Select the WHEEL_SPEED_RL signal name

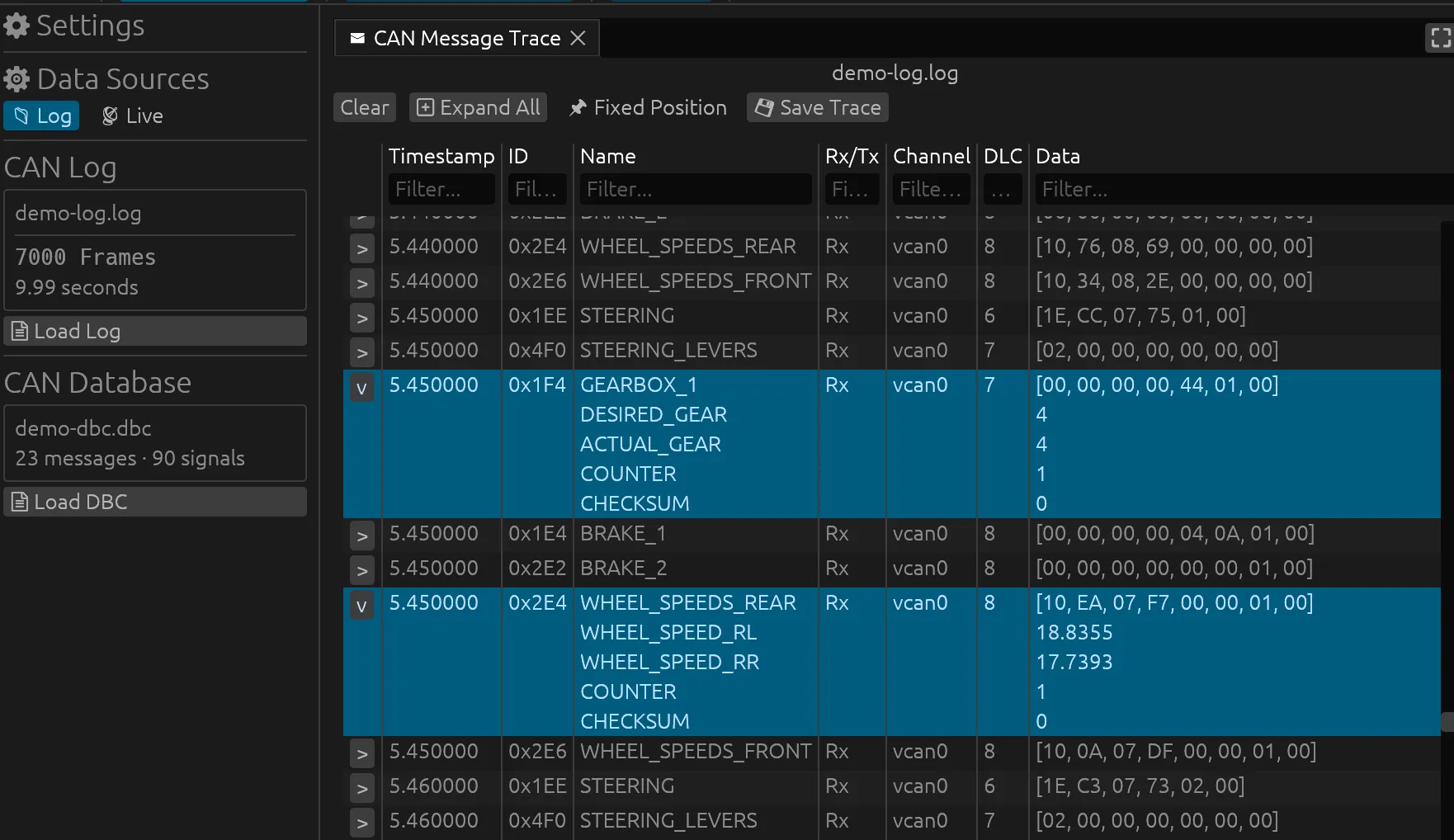tap(668, 632)
